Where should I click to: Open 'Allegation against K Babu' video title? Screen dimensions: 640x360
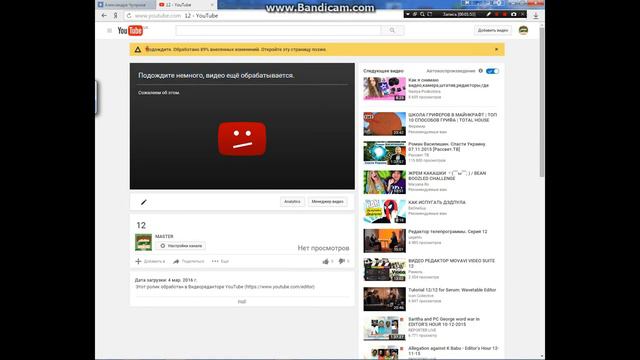[x=453, y=351]
